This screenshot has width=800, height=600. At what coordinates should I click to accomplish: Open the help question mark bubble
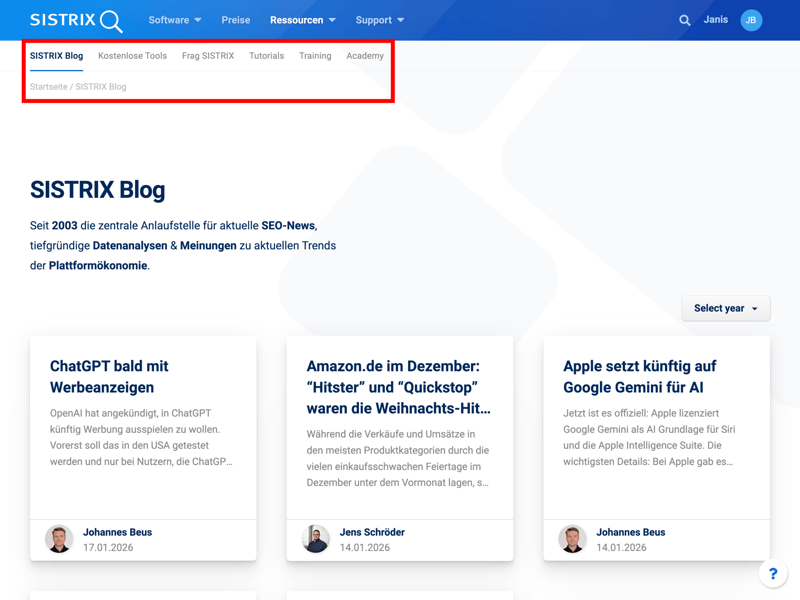coord(772,573)
